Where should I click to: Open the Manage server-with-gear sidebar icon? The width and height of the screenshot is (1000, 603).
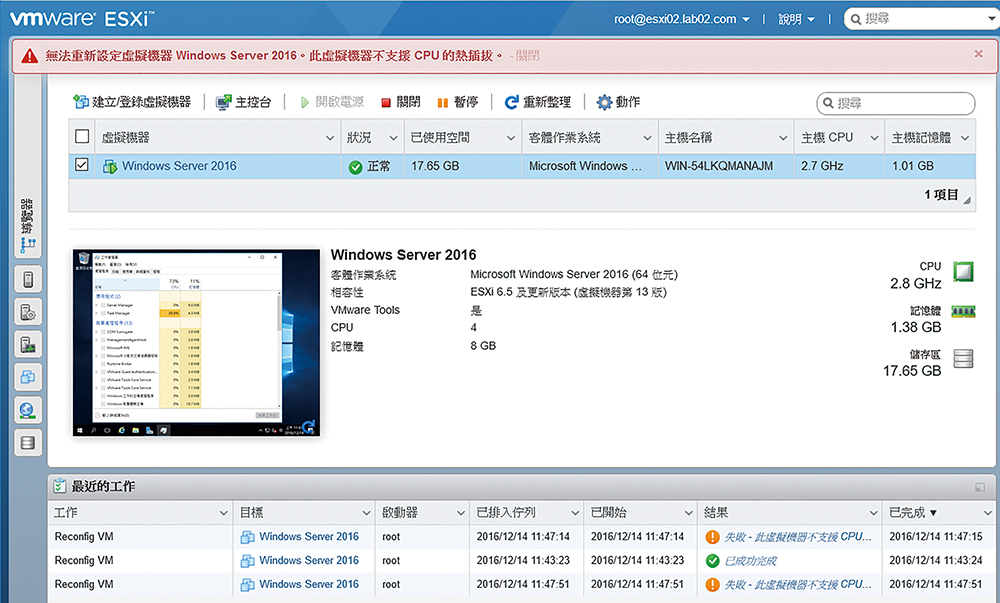pos(27,312)
